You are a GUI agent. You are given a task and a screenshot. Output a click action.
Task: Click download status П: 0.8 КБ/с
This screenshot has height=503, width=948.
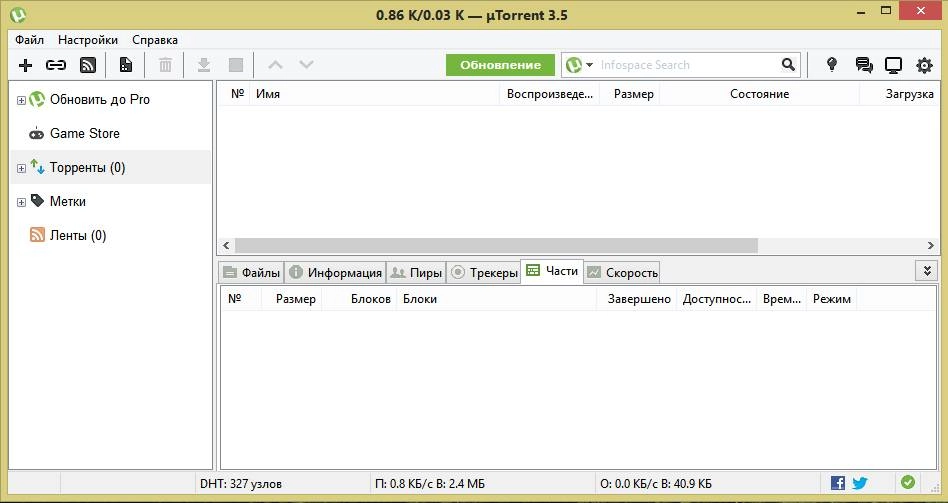(x=430, y=484)
